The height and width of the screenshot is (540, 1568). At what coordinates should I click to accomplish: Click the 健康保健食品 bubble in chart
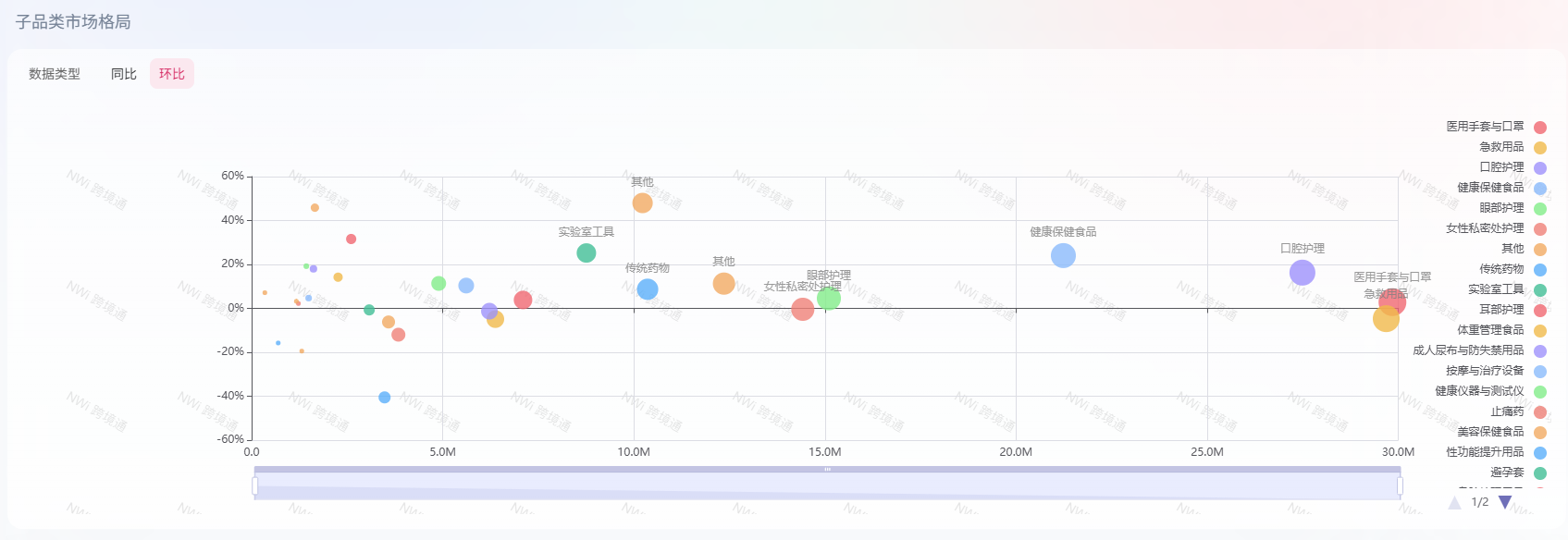pyautogui.click(x=1063, y=255)
